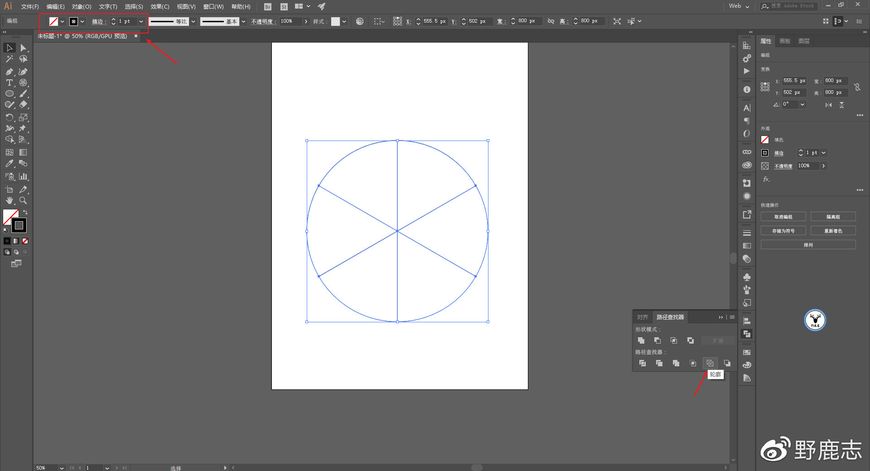Viewport: 870px width, 471px height.
Task: Open the fx effects menu in Properties
Action: (766, 179)
